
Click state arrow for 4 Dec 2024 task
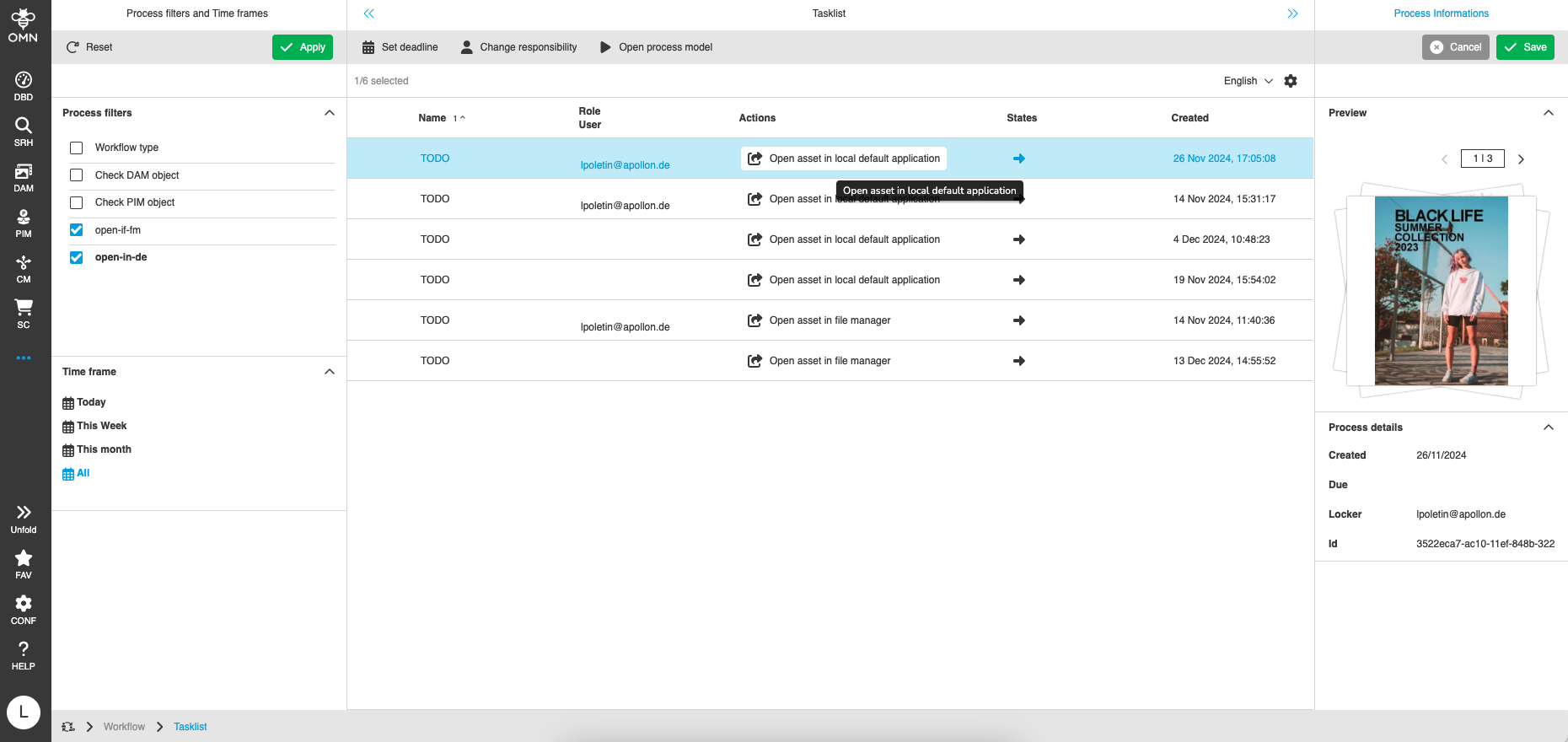click(1019, 239)
